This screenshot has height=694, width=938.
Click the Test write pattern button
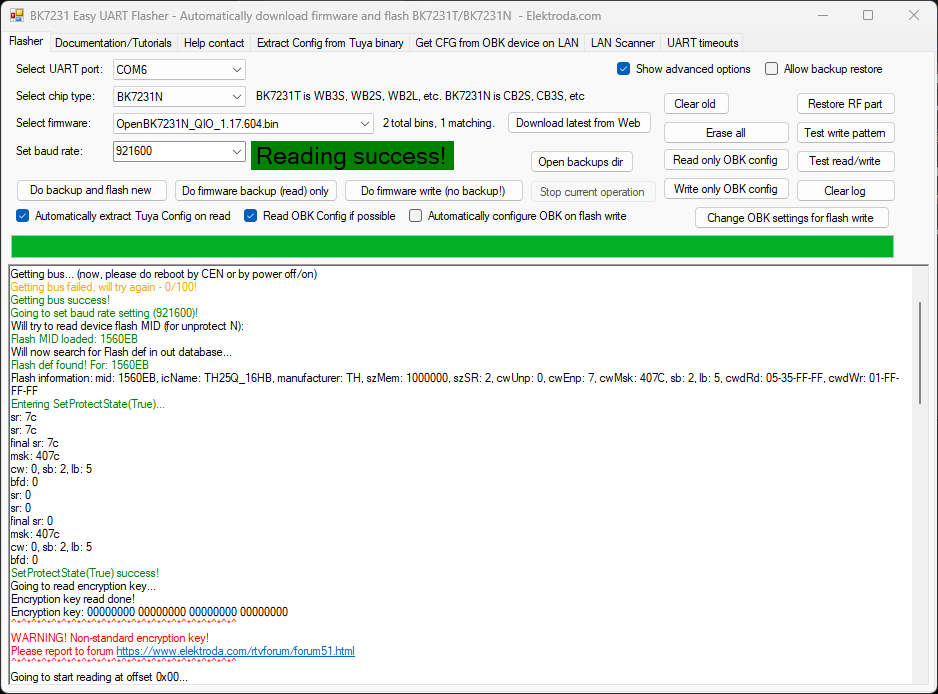click(845, 133)
